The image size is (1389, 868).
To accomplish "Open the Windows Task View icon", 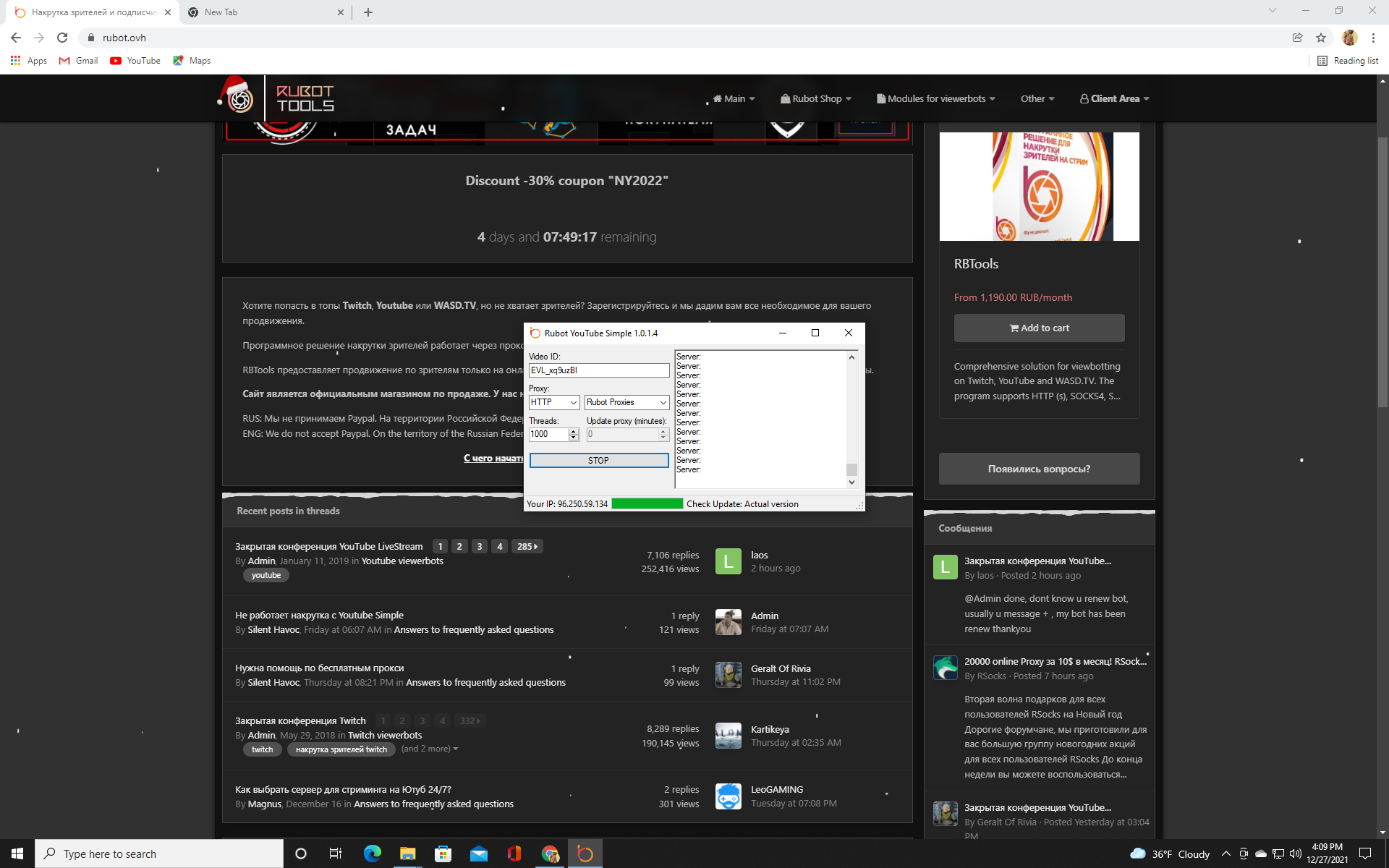I will click(x=336, y=854).
